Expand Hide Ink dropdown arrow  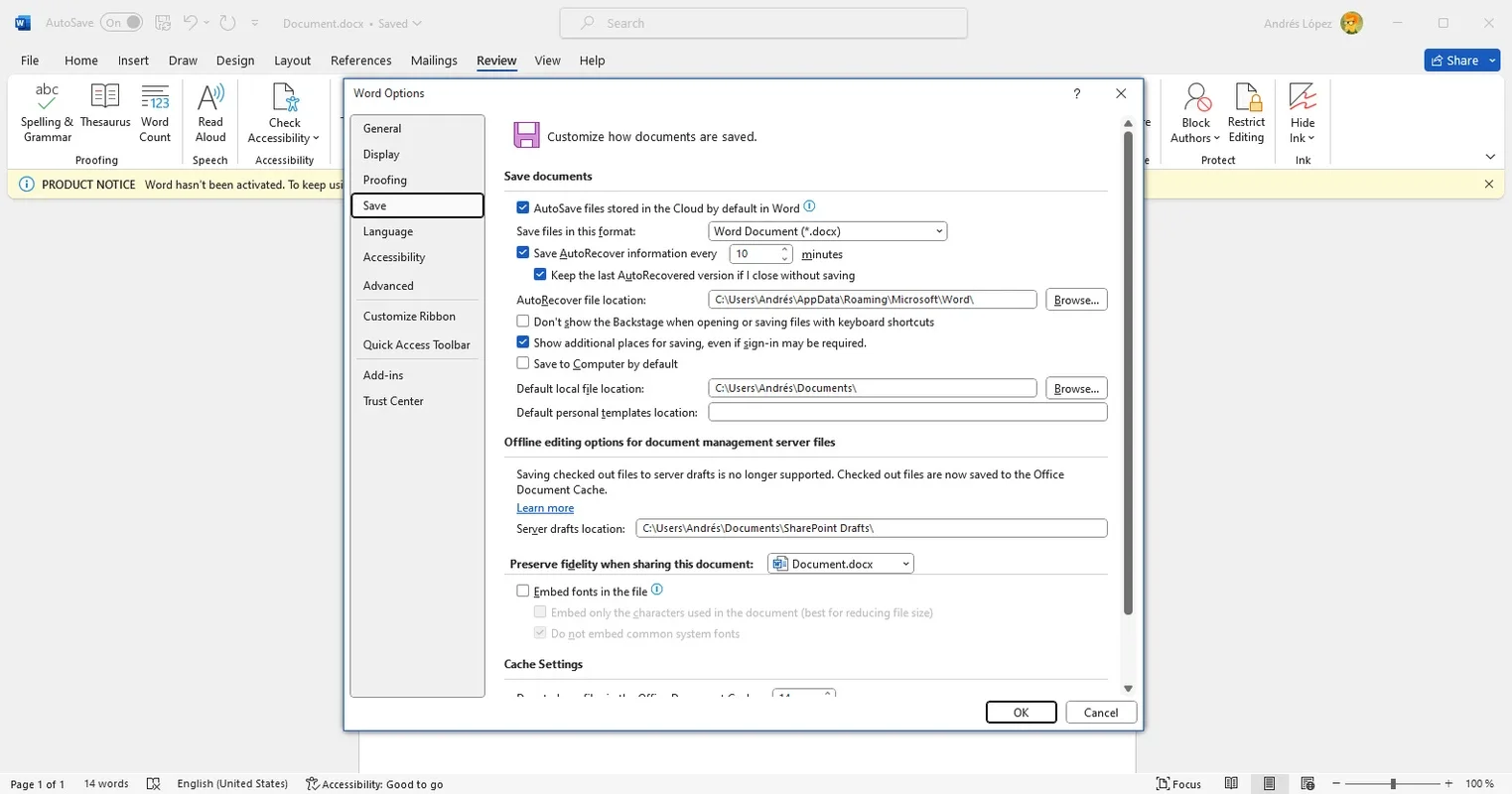click(x=1310, y=139)
